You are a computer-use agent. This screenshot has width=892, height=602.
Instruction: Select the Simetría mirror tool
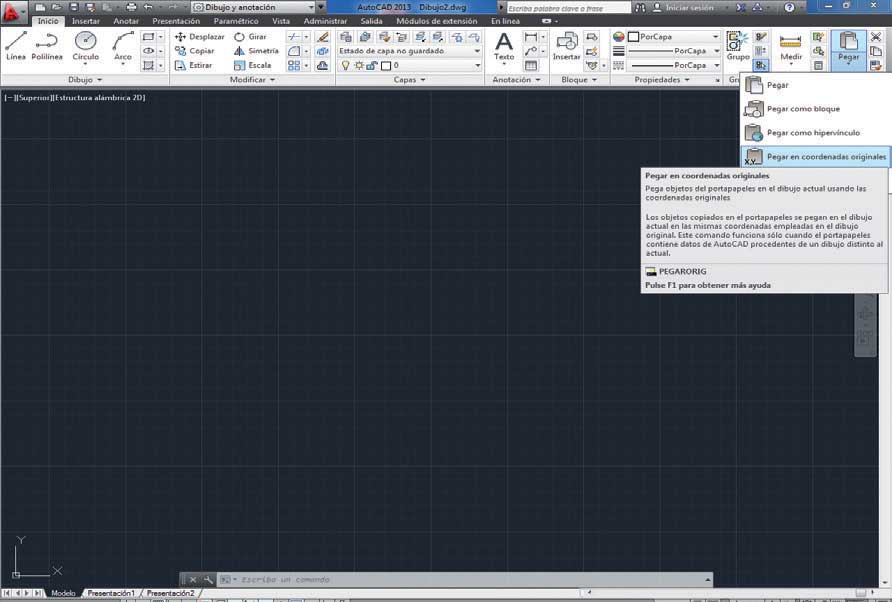pyautogui.click(x=256, y=51)
